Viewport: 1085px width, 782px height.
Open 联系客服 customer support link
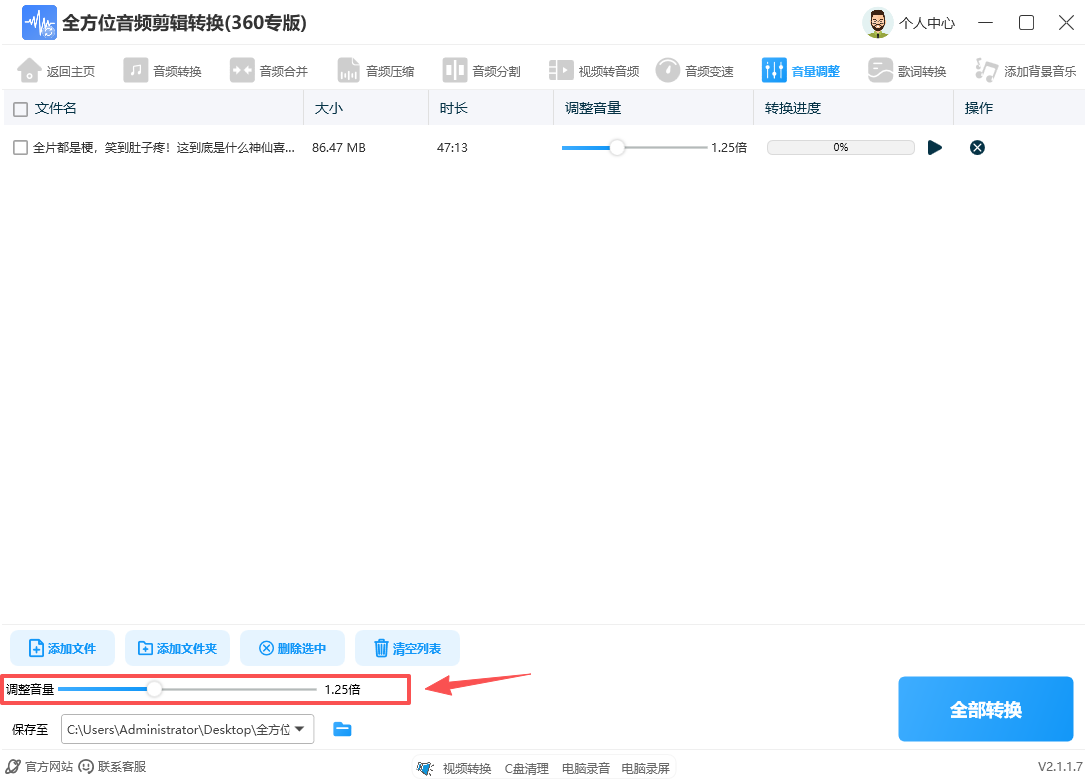pyautogui.click(x=112, y=767)
